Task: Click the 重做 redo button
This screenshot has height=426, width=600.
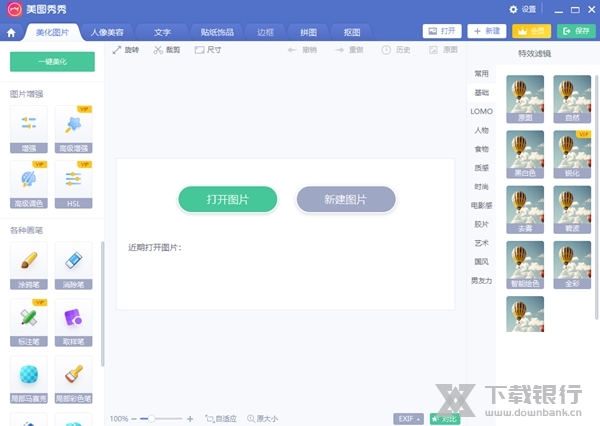Action: pos(349,50)
